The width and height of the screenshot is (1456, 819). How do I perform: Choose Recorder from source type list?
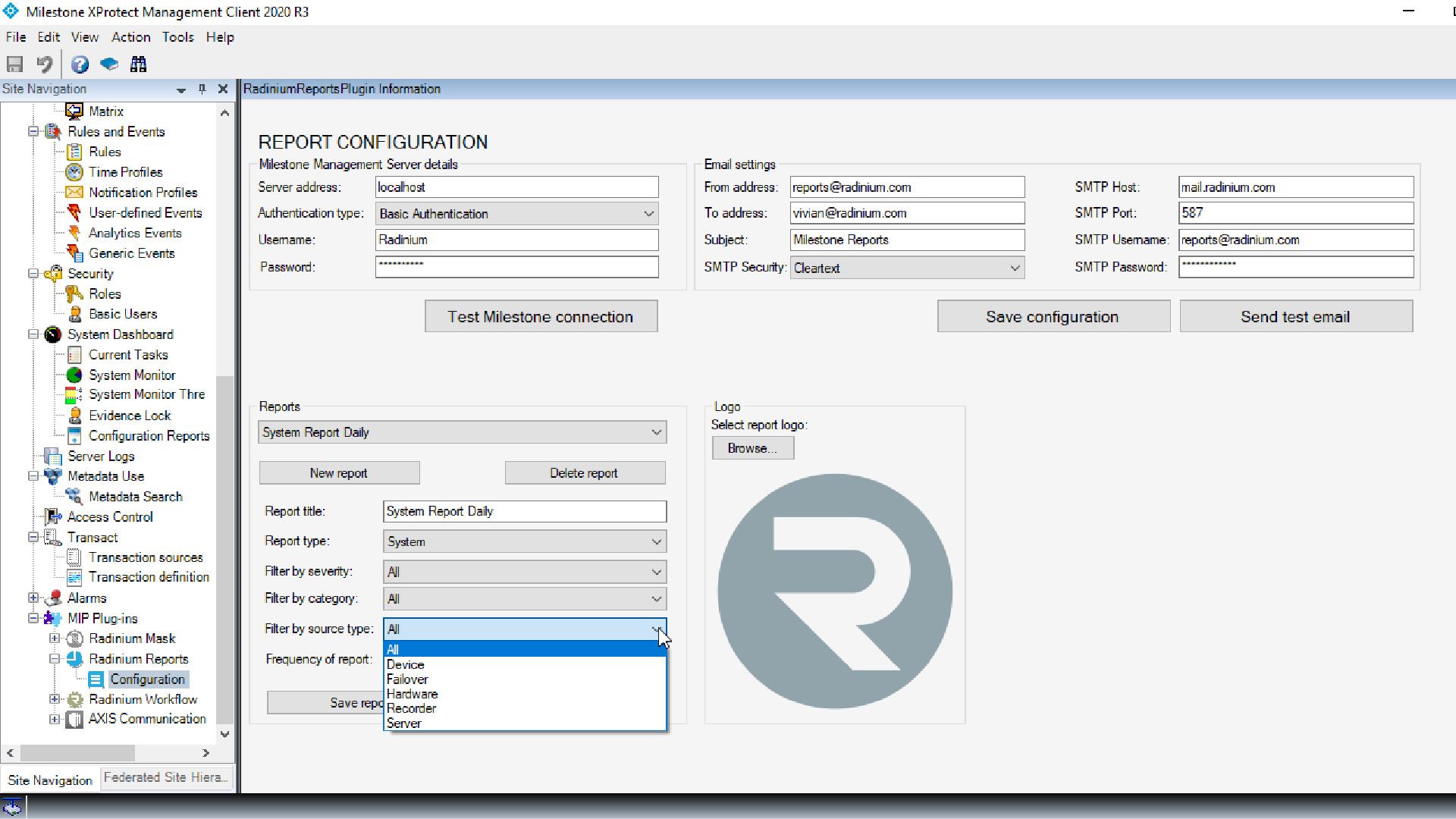525,708
